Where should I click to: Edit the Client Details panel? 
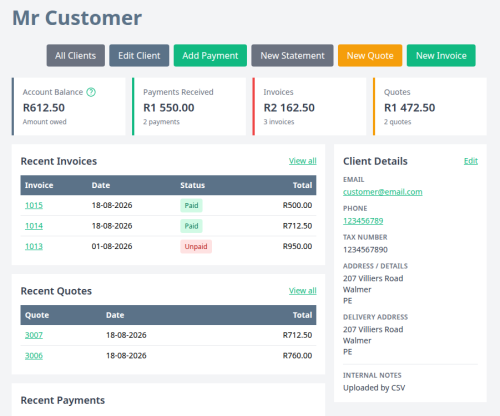click(471, 161)
